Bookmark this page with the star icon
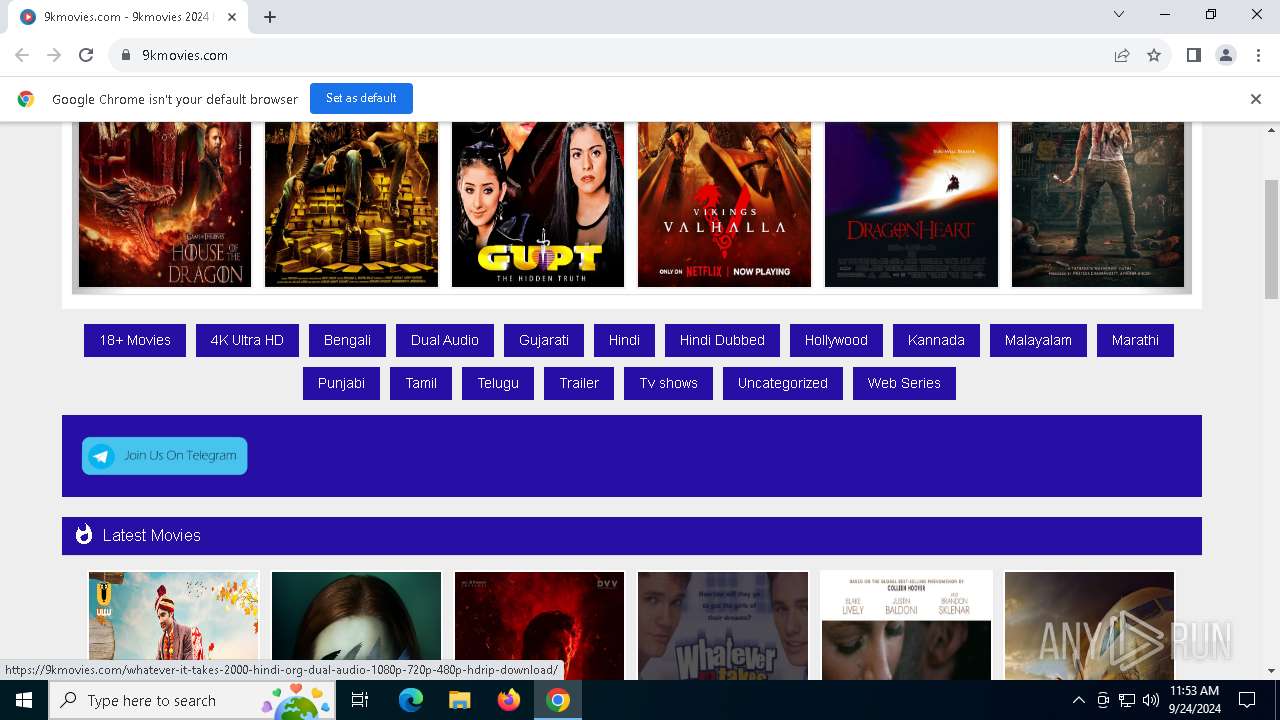 coord(1154,55)
